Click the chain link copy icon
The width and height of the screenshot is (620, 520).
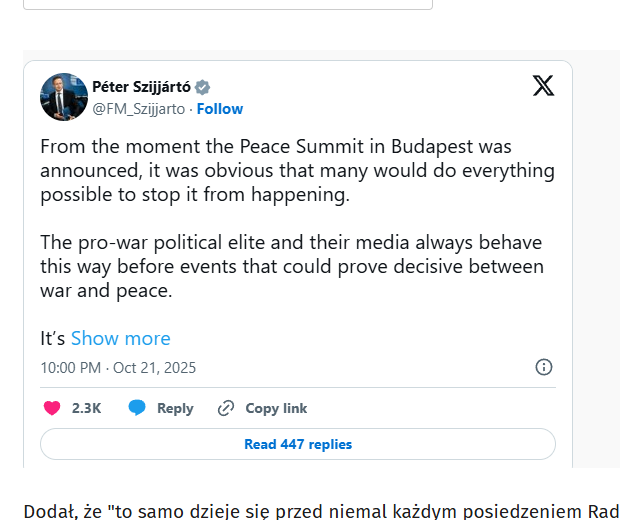tap(226, 408)
